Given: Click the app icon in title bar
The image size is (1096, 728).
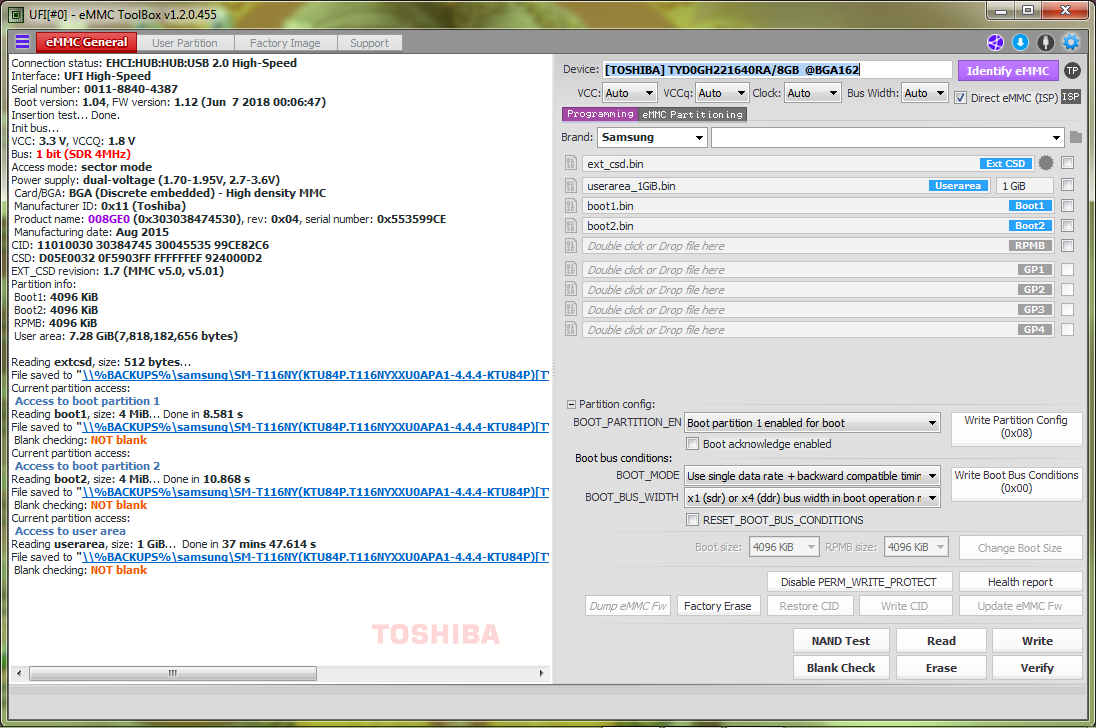Looking at the screenshot, I should (16, 15).
